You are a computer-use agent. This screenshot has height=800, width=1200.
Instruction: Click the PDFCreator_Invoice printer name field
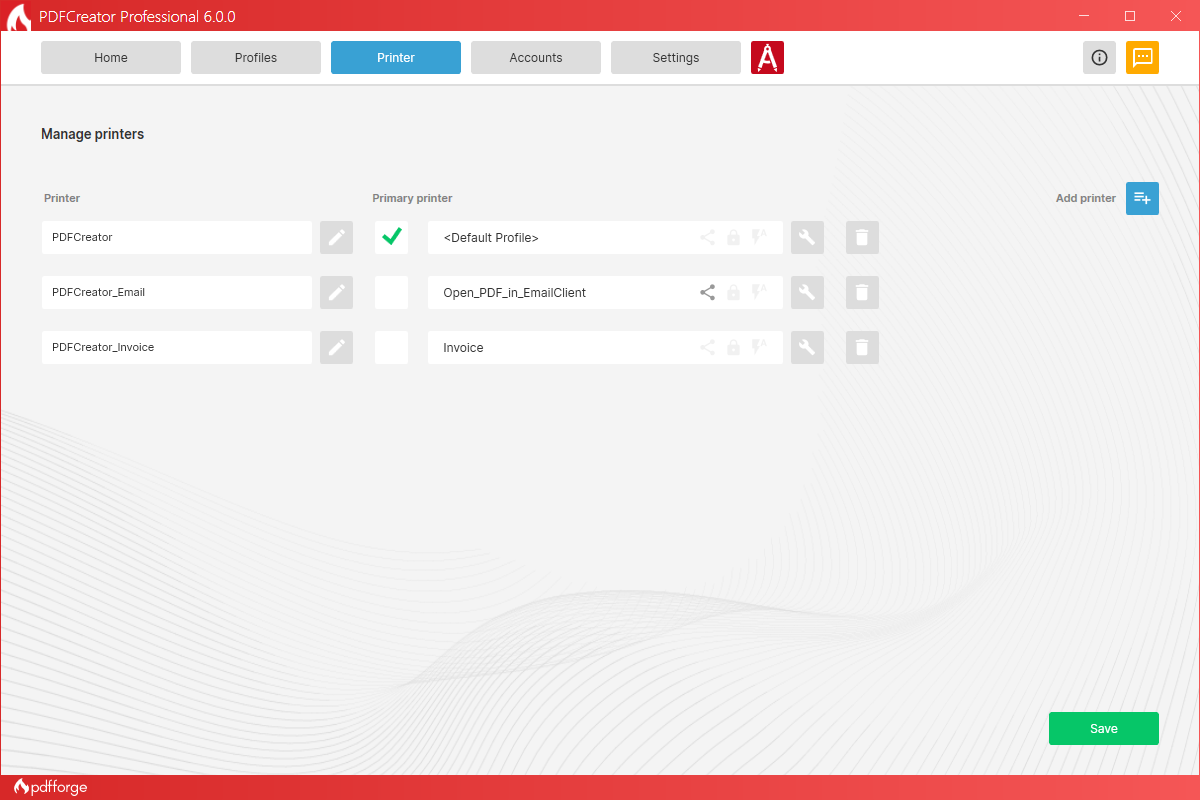click(177, 348)
